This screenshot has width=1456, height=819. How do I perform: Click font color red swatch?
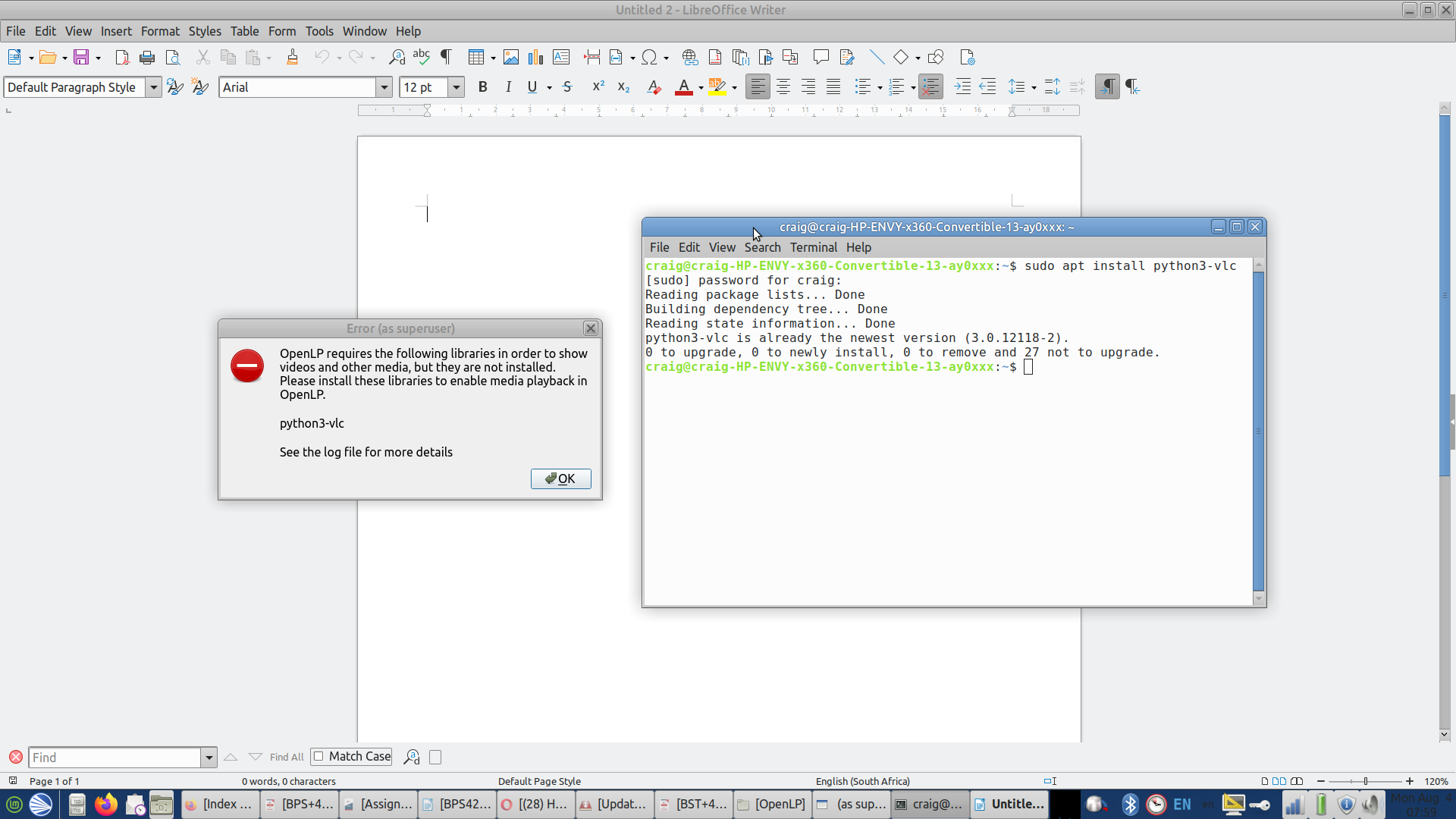point(684,87)
